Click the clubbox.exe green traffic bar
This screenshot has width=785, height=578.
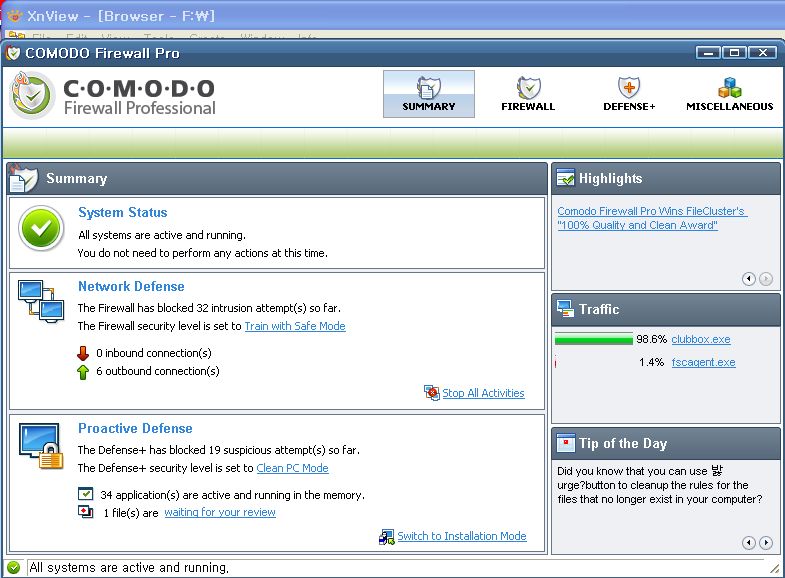pyautogui.click(x=594, y=340)
